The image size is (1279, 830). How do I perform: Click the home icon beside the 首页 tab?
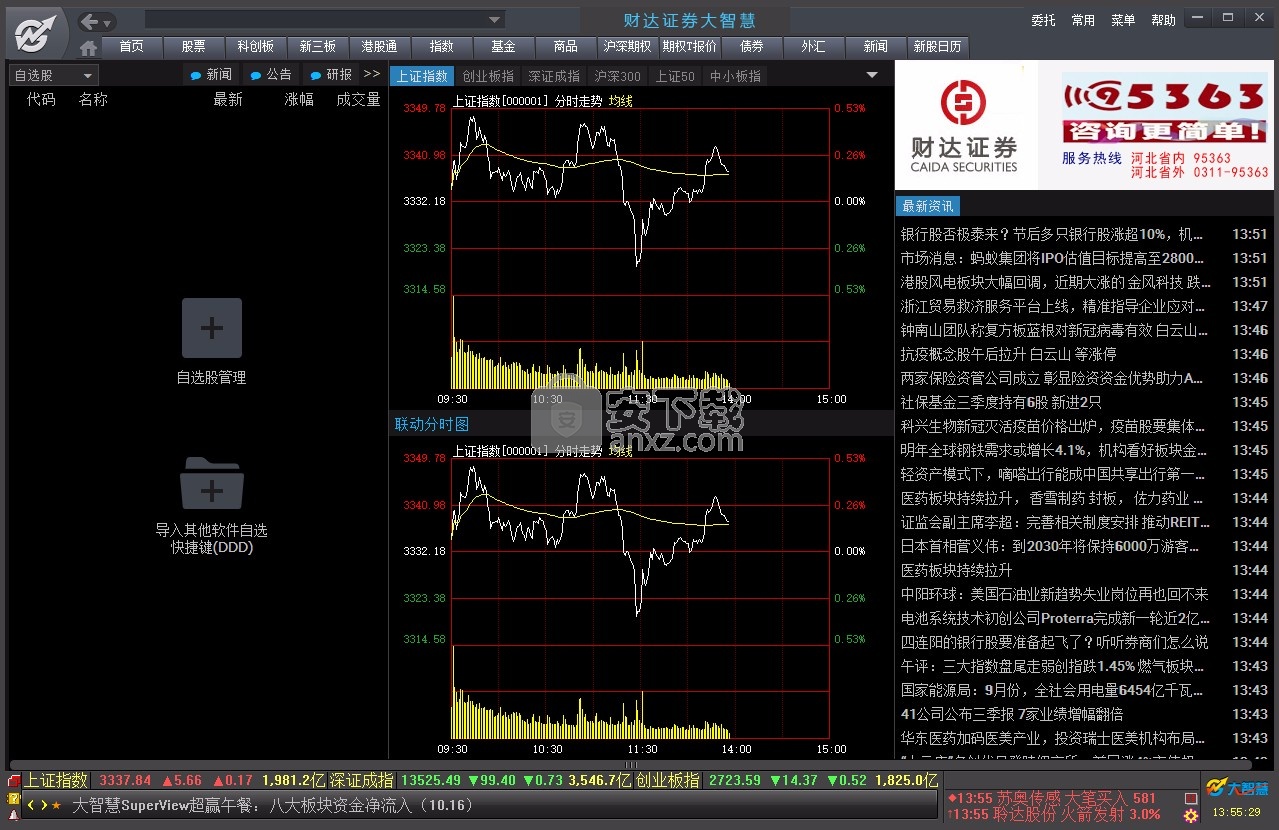(88, 47)
